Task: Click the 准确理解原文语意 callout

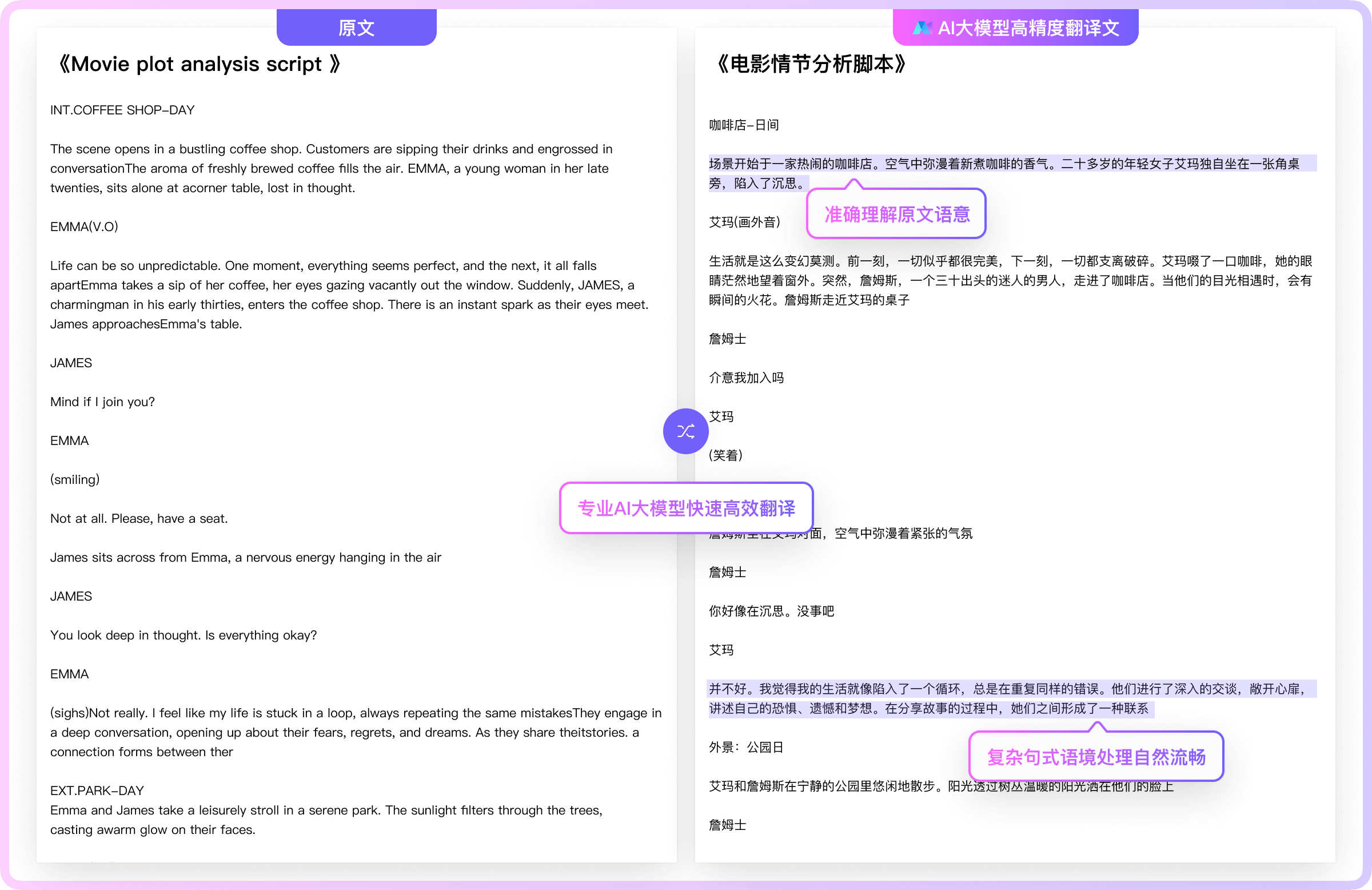Action: click(896, 214)
